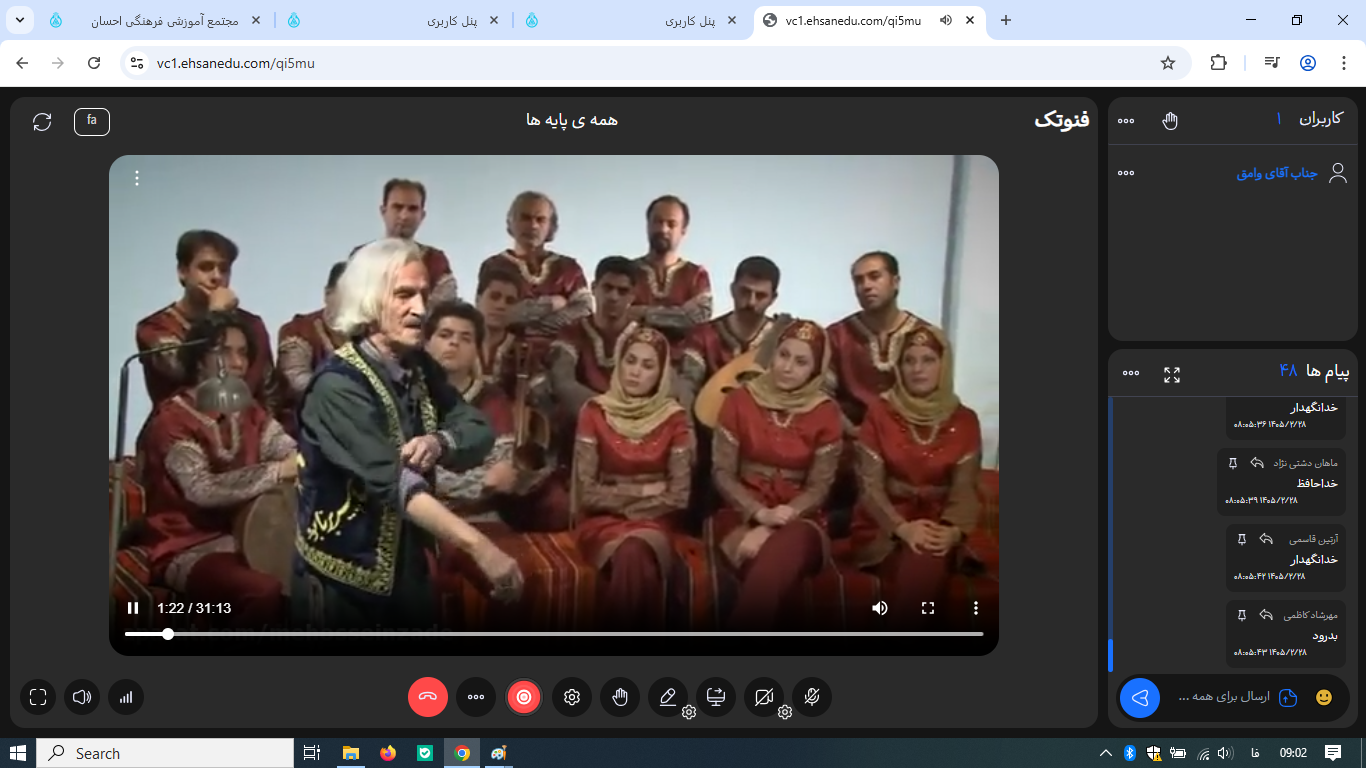Click the Windows taskbar Search box

(x=165, y=753)
